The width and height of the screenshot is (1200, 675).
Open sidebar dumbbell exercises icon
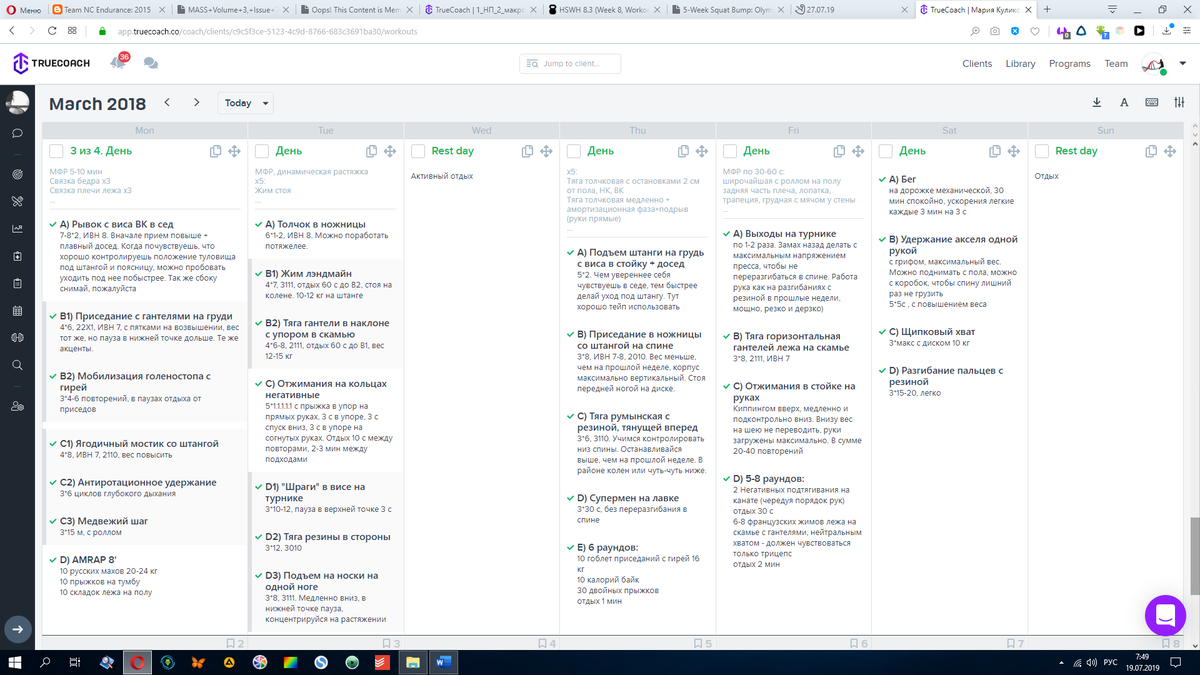[18, 338]
